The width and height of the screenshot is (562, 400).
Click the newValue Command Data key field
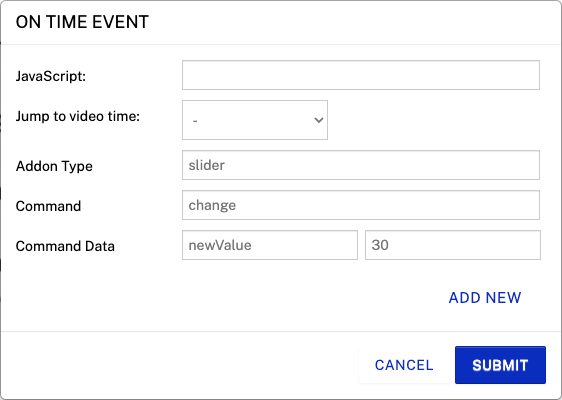coord(270,245)
